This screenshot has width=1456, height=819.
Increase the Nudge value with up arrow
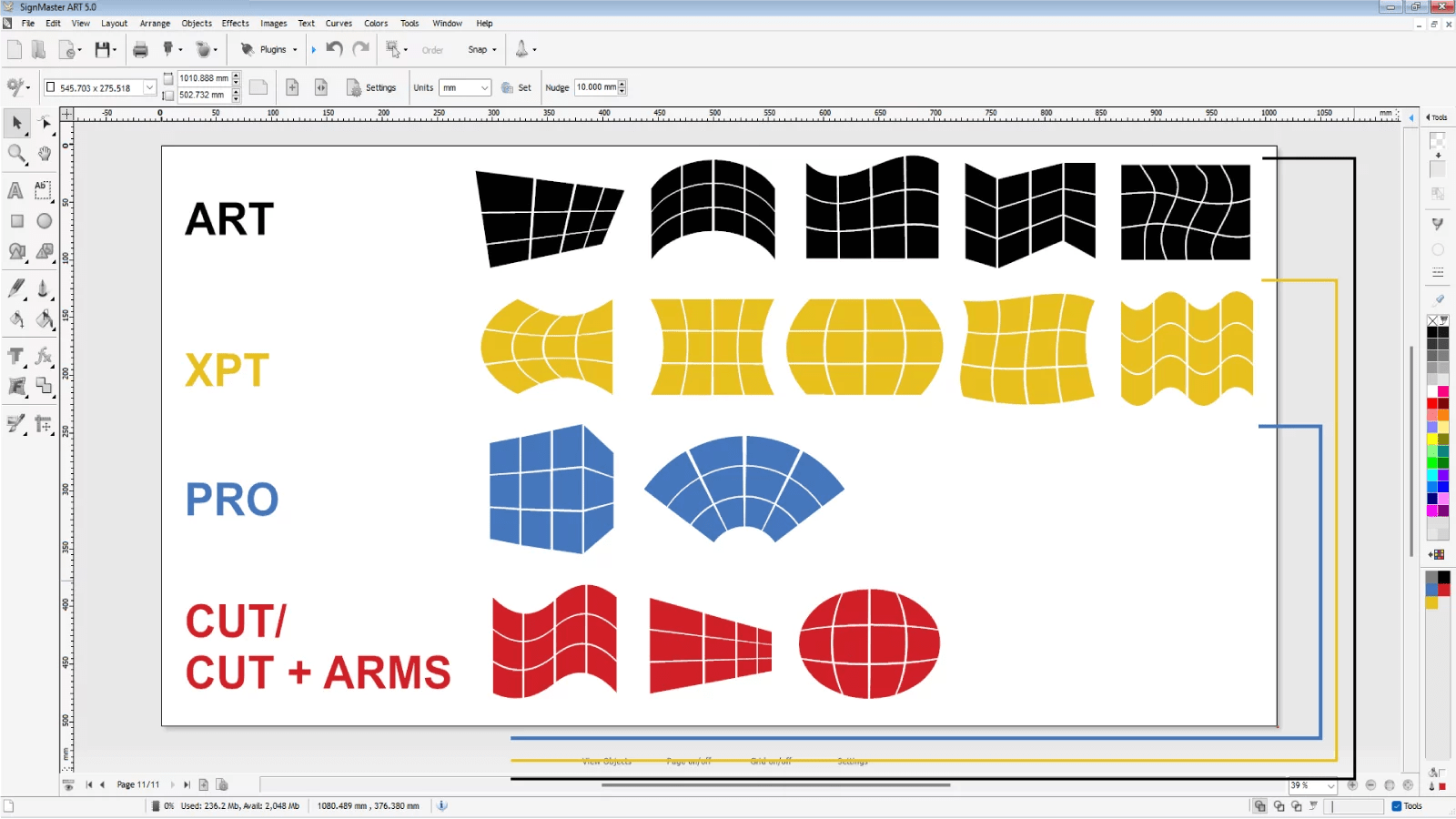[x=622, y=84]
